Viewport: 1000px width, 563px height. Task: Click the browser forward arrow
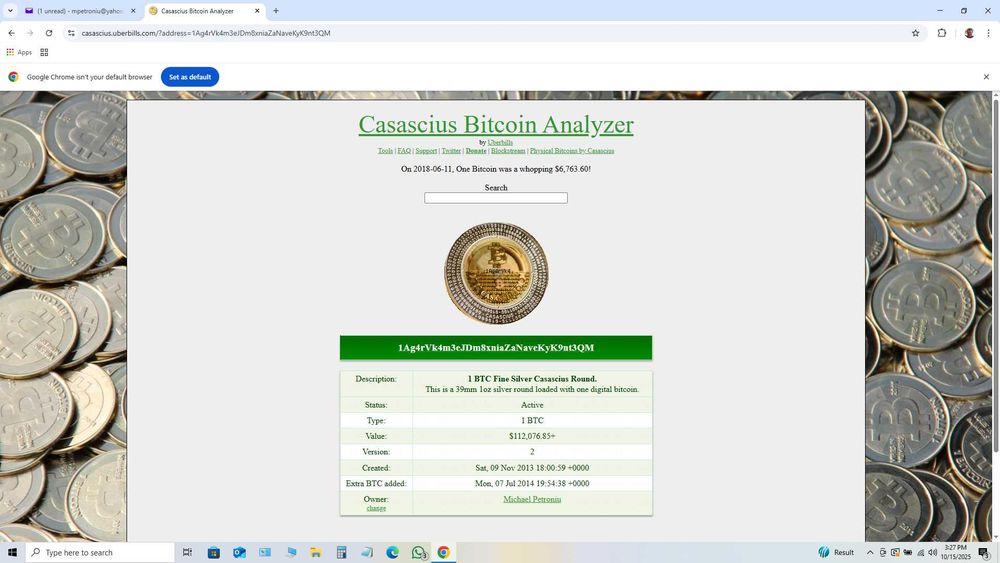30,33
